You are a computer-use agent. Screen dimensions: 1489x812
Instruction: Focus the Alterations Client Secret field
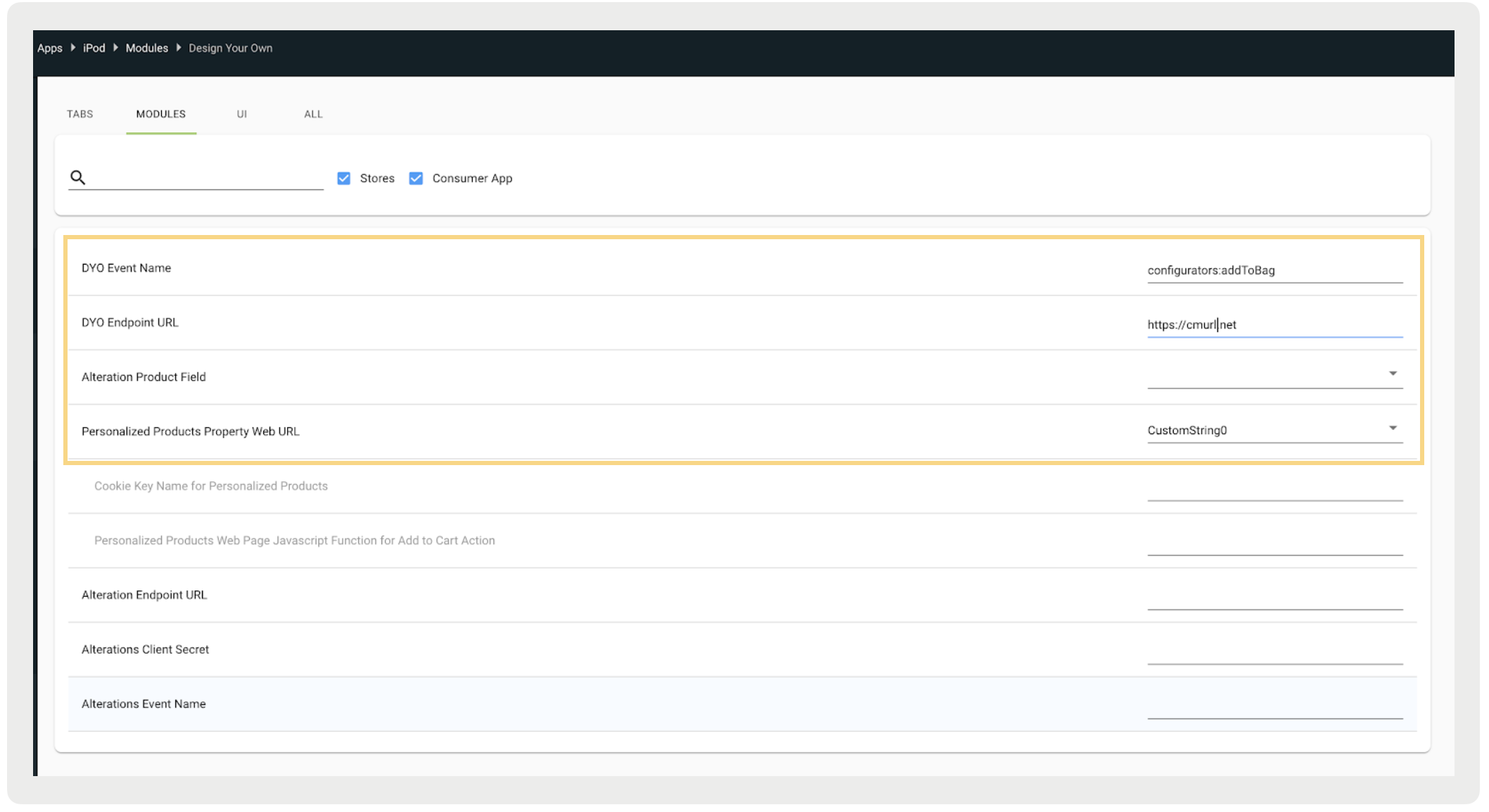pyautogui.click(x=1275, y=652)
